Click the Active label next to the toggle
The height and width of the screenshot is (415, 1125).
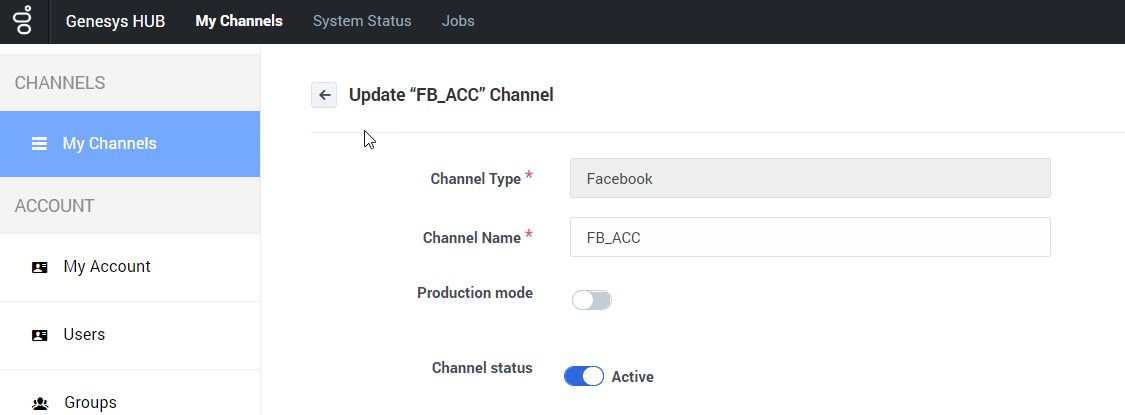(x=632, y=377)
